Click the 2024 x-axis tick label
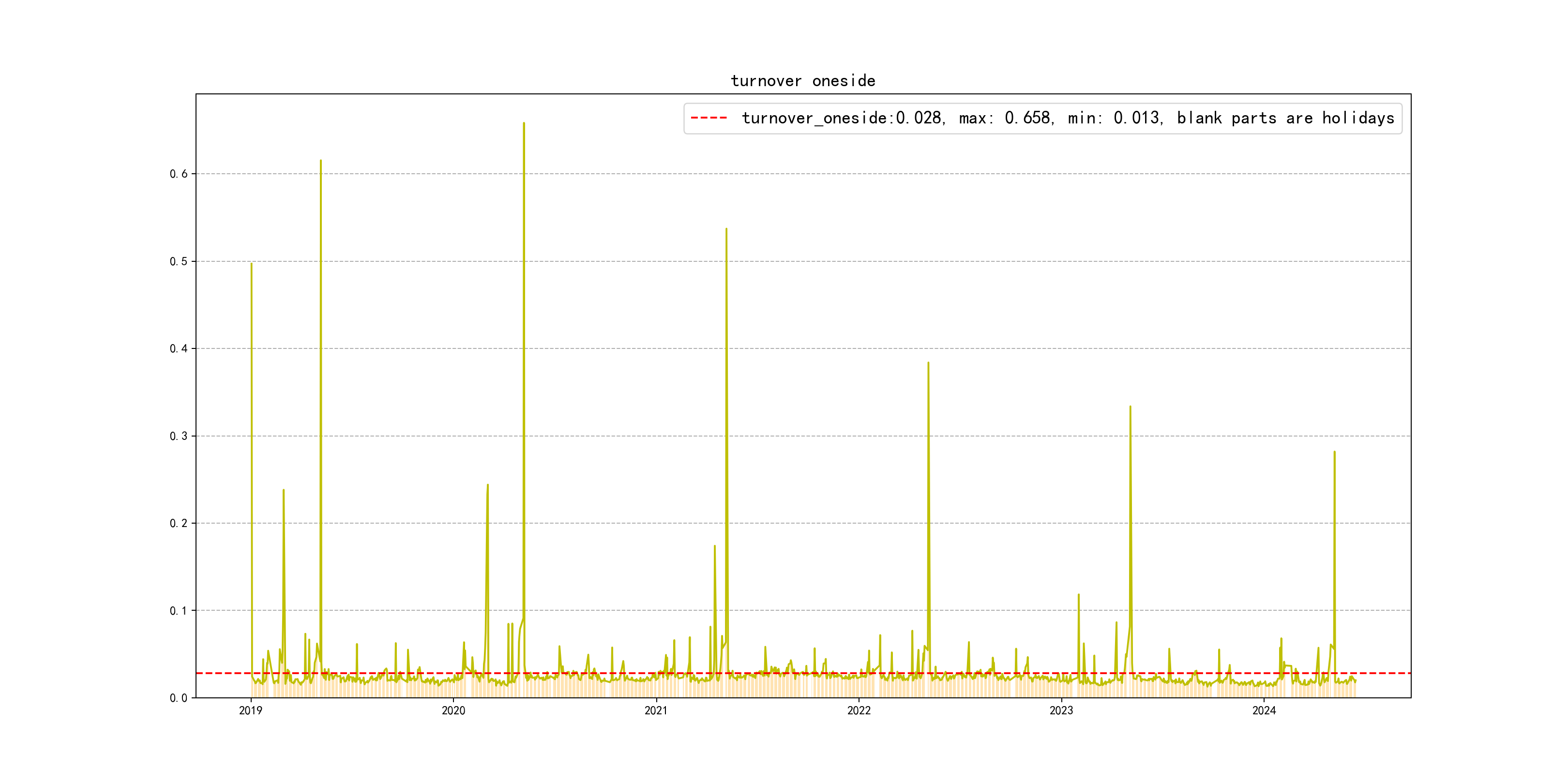The image size is (1568, 784). click(1264, 711)
